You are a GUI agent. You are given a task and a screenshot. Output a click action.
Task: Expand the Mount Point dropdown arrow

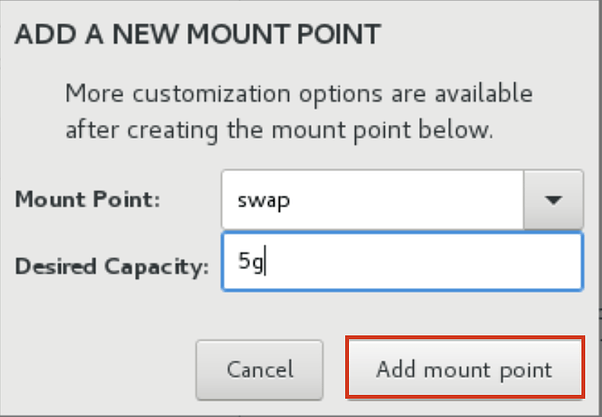pyautogui.click(x=553, y=200)
